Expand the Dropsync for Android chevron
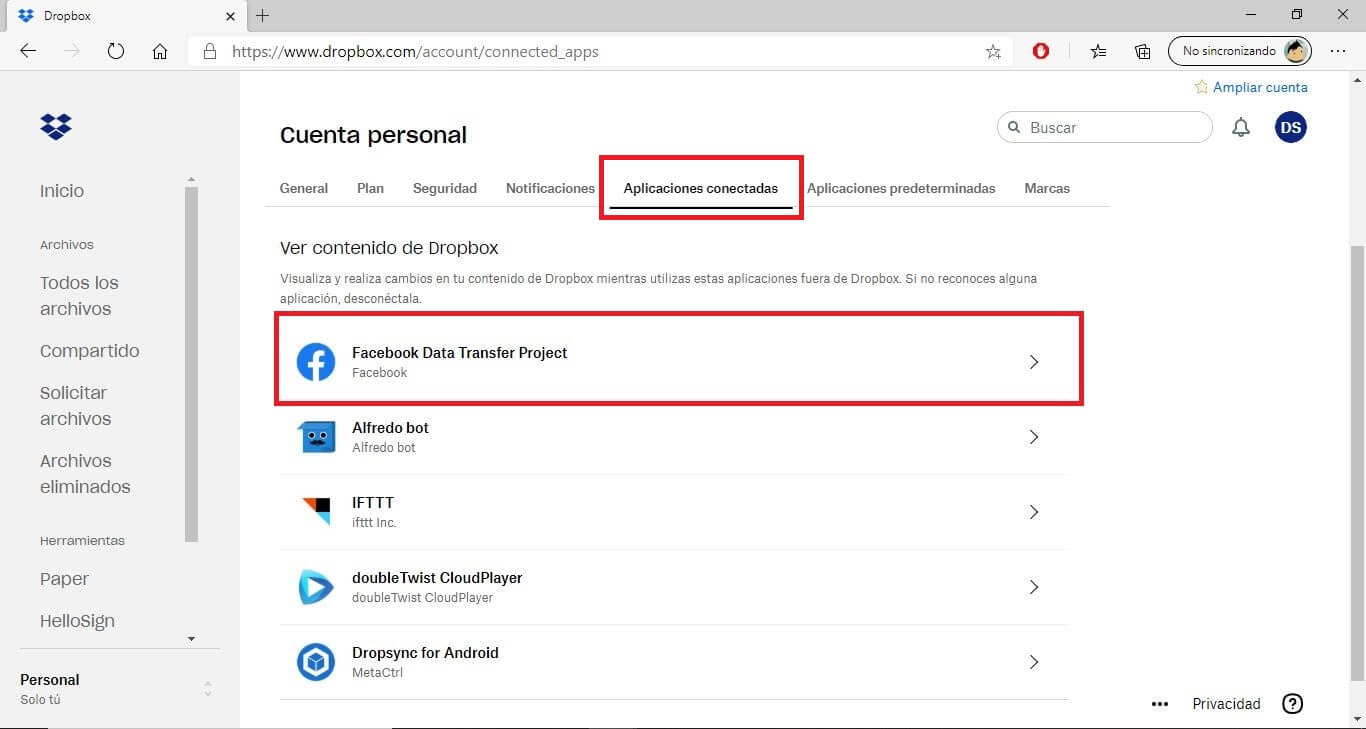The width and height of the screenshot is (1366, 729). [x=1034, y=662]
